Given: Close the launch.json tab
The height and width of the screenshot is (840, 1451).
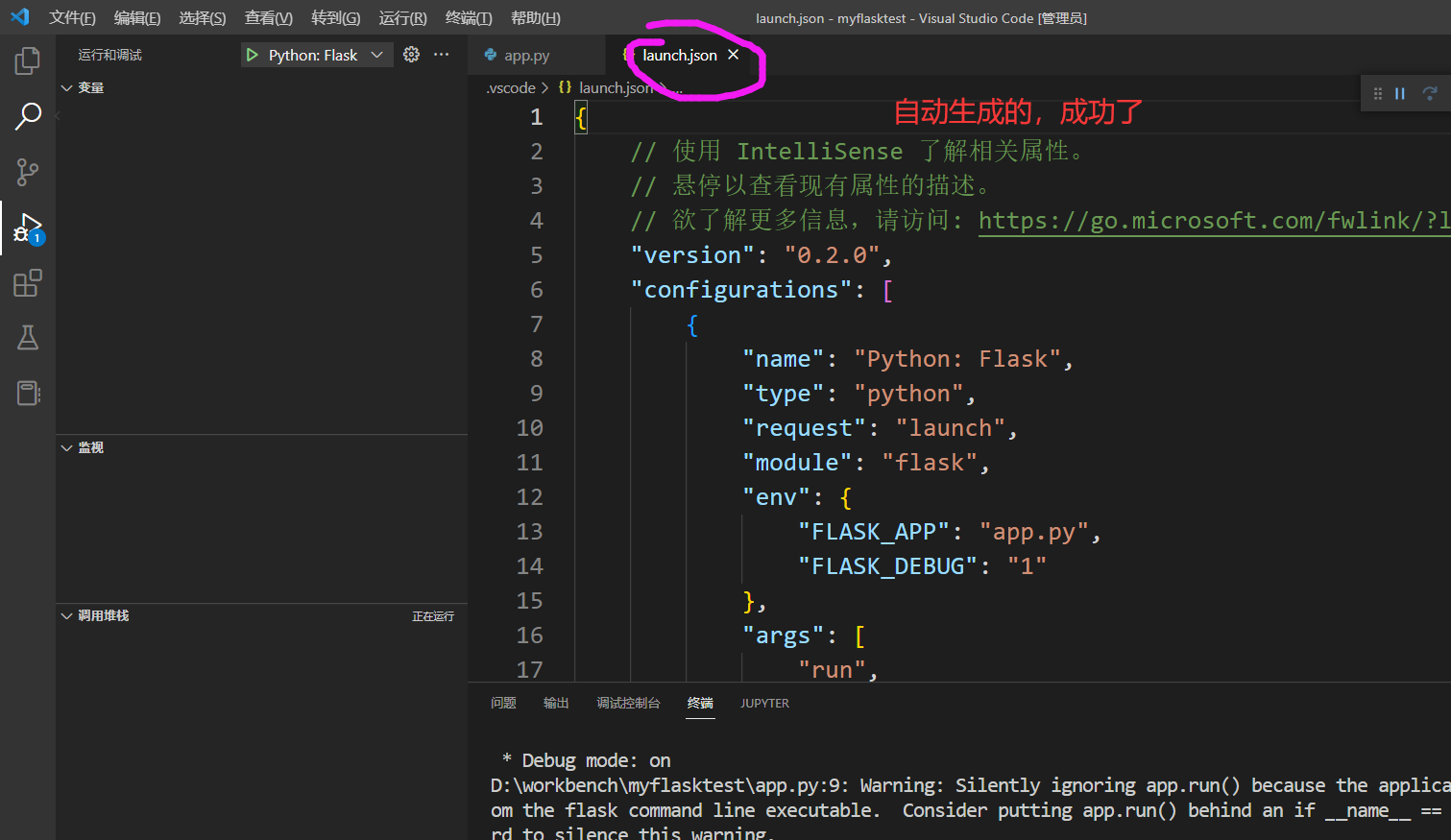Looking at the screenshot, I should point(734,55).
